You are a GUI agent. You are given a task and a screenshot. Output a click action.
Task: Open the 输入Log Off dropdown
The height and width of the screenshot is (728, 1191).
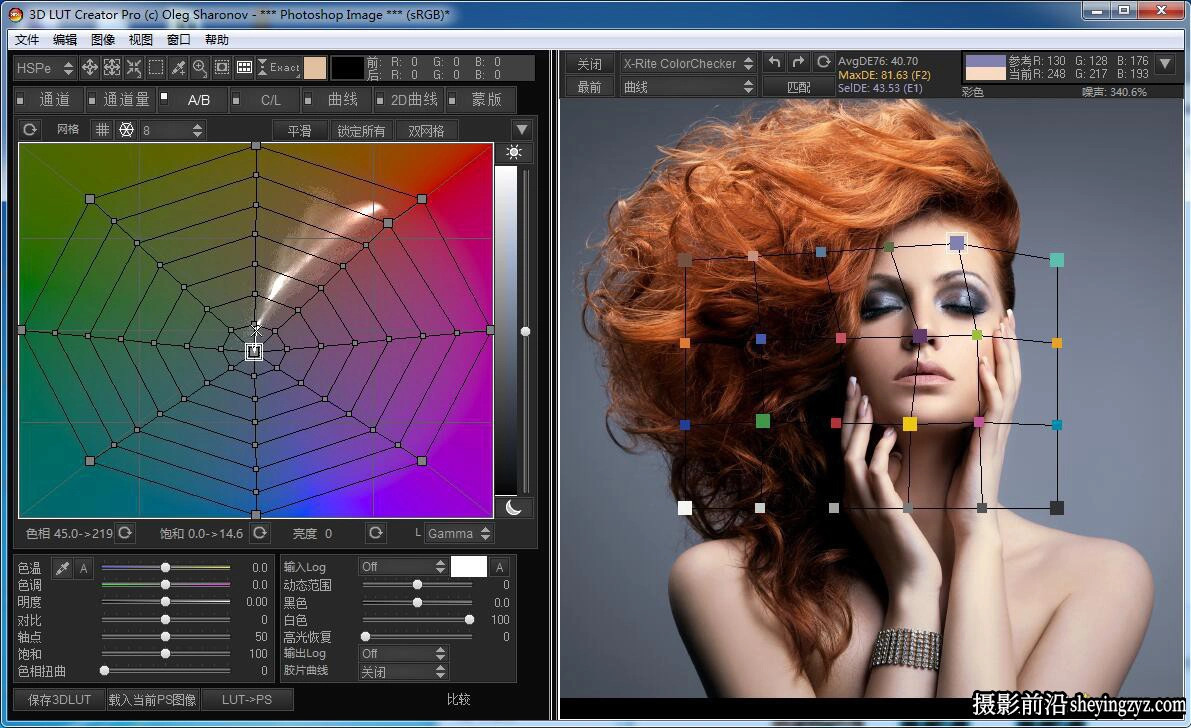403,567
